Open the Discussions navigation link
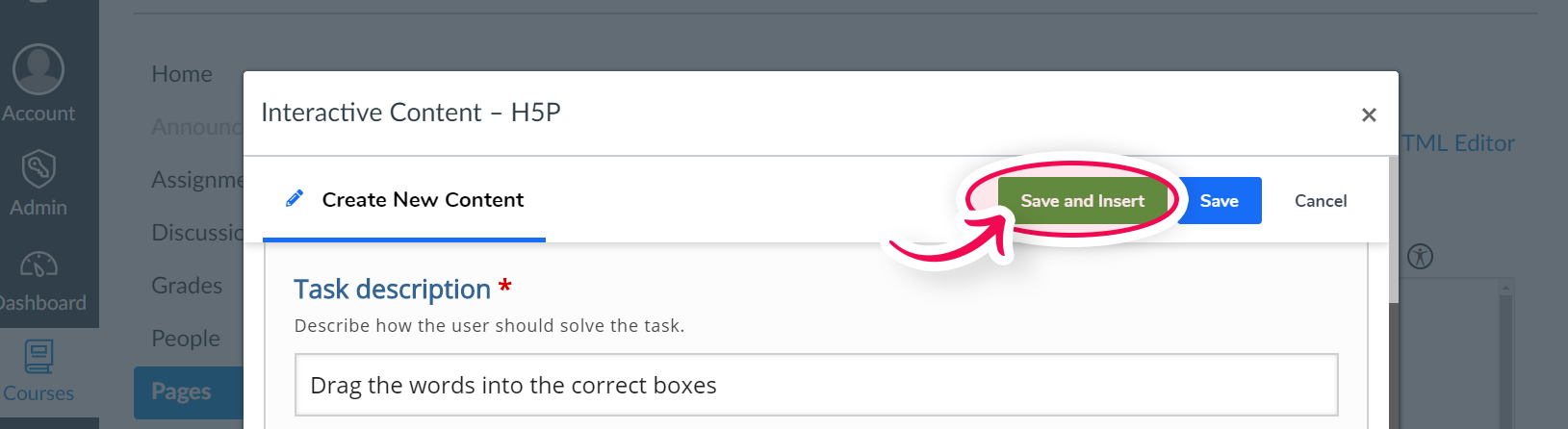This screenshot has width=1568, height=429. (x=197, y=233)
